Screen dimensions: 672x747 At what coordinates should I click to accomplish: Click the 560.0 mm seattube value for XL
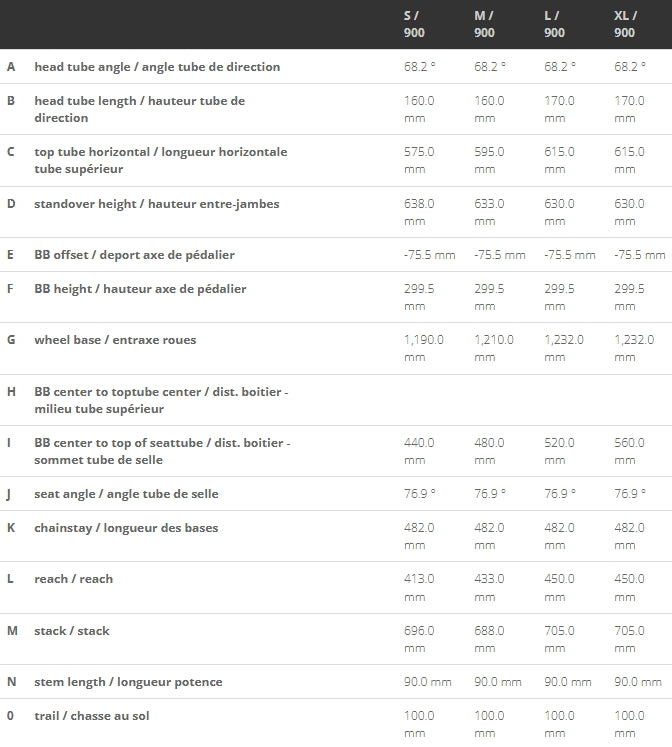point(630,451)
